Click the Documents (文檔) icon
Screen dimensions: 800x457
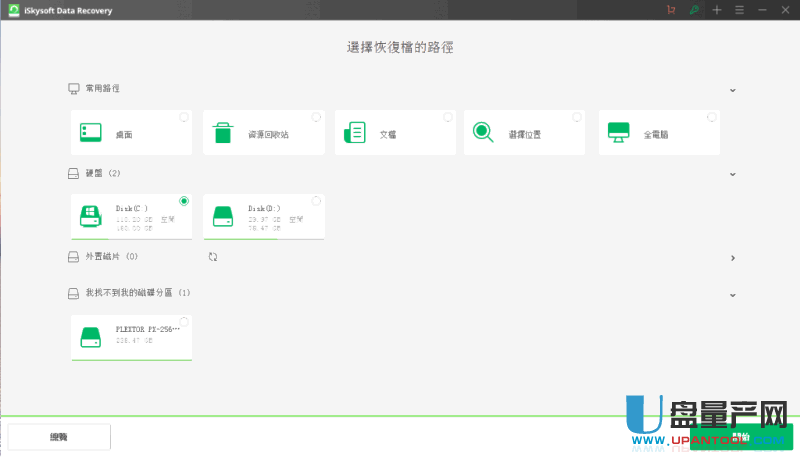(354, 133)
